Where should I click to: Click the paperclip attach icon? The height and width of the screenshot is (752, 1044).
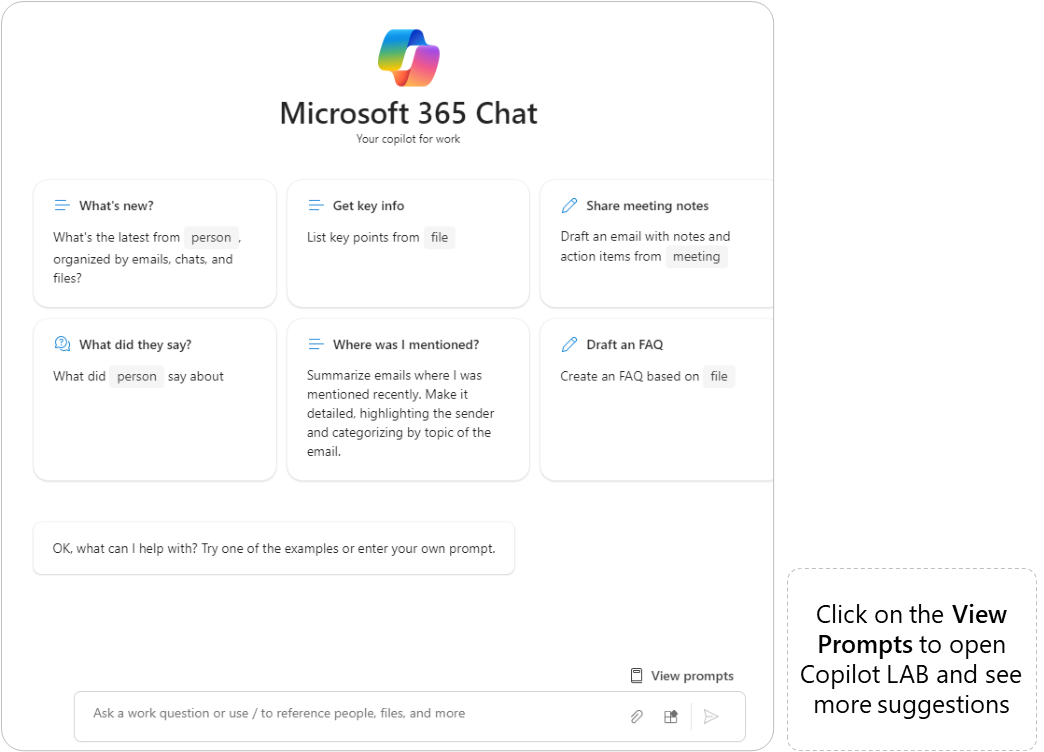(x=636, y=716)
